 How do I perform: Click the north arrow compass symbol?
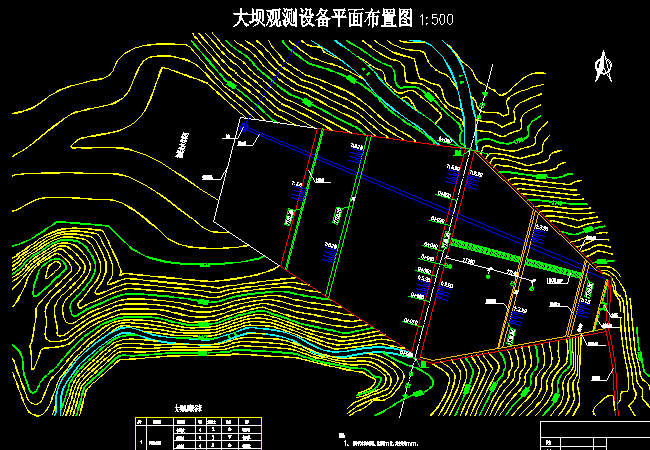pos(603,66)
